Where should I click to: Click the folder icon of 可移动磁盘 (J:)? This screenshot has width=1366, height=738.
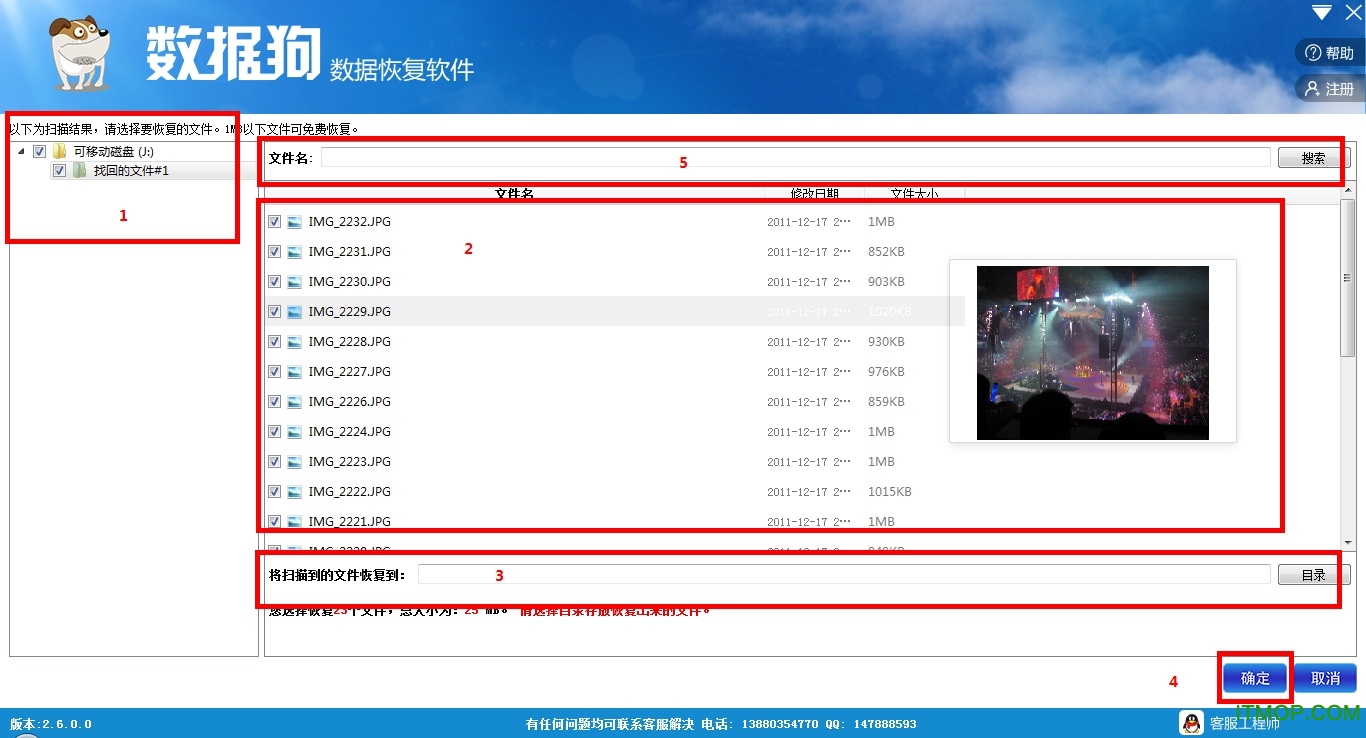tap(57, 150)
